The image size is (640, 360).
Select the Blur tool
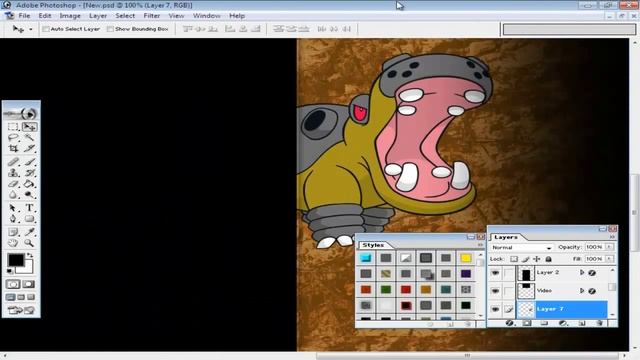click(x=13, y=195)
